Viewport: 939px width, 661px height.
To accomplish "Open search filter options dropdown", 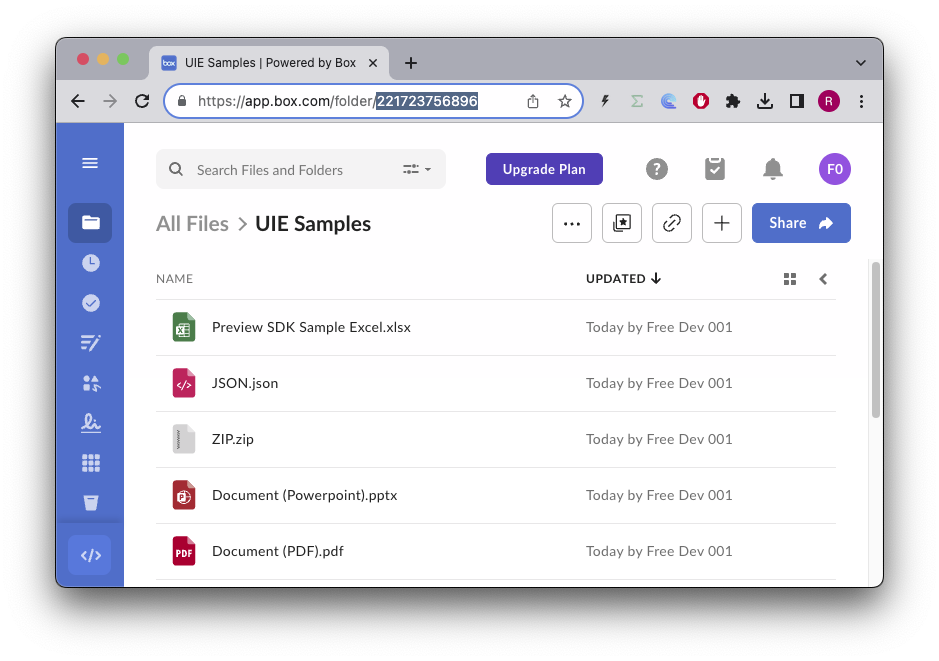I will (417, 169).
